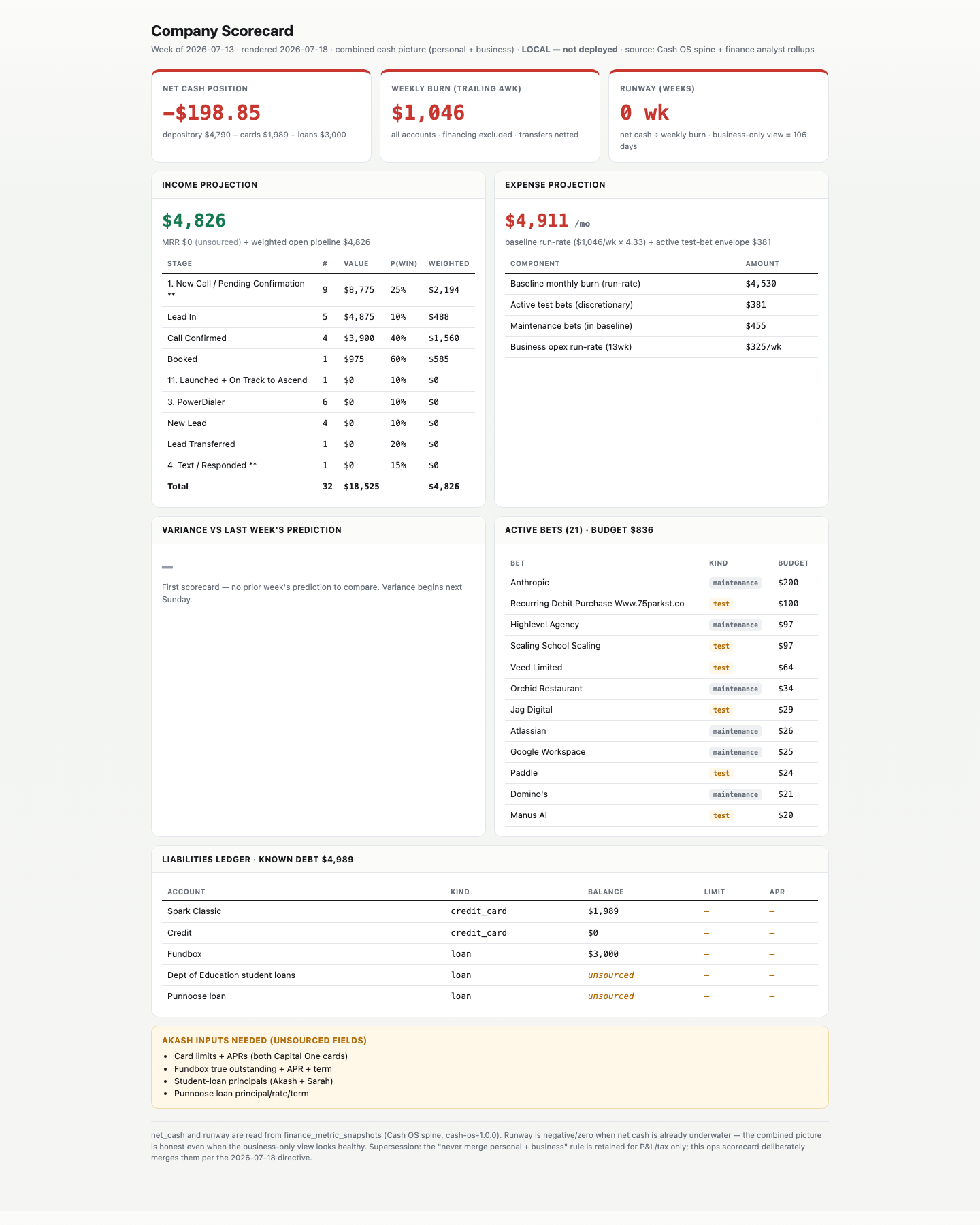Click Student-loan principals (Akash + Sarah) bullet
This screenshot has height=1225, width=980.
[x=253, y=1081]
